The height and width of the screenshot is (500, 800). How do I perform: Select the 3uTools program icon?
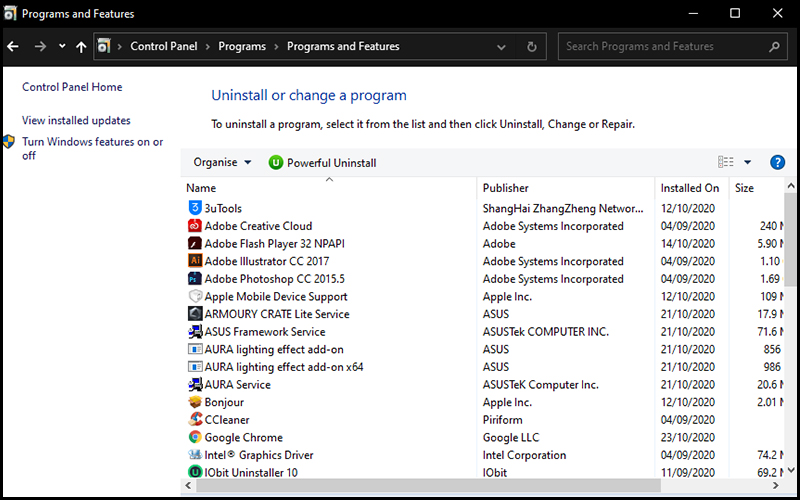tap(195, 208)
